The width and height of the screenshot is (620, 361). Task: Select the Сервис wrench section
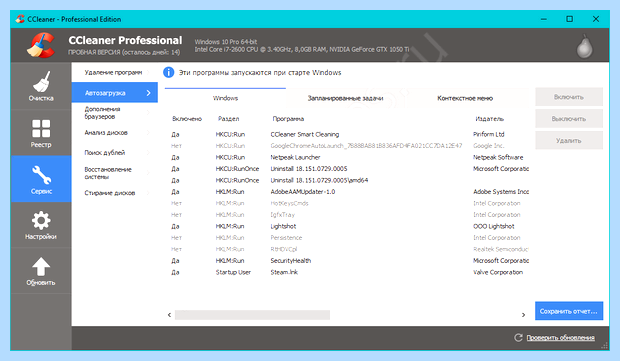[41, 179]
